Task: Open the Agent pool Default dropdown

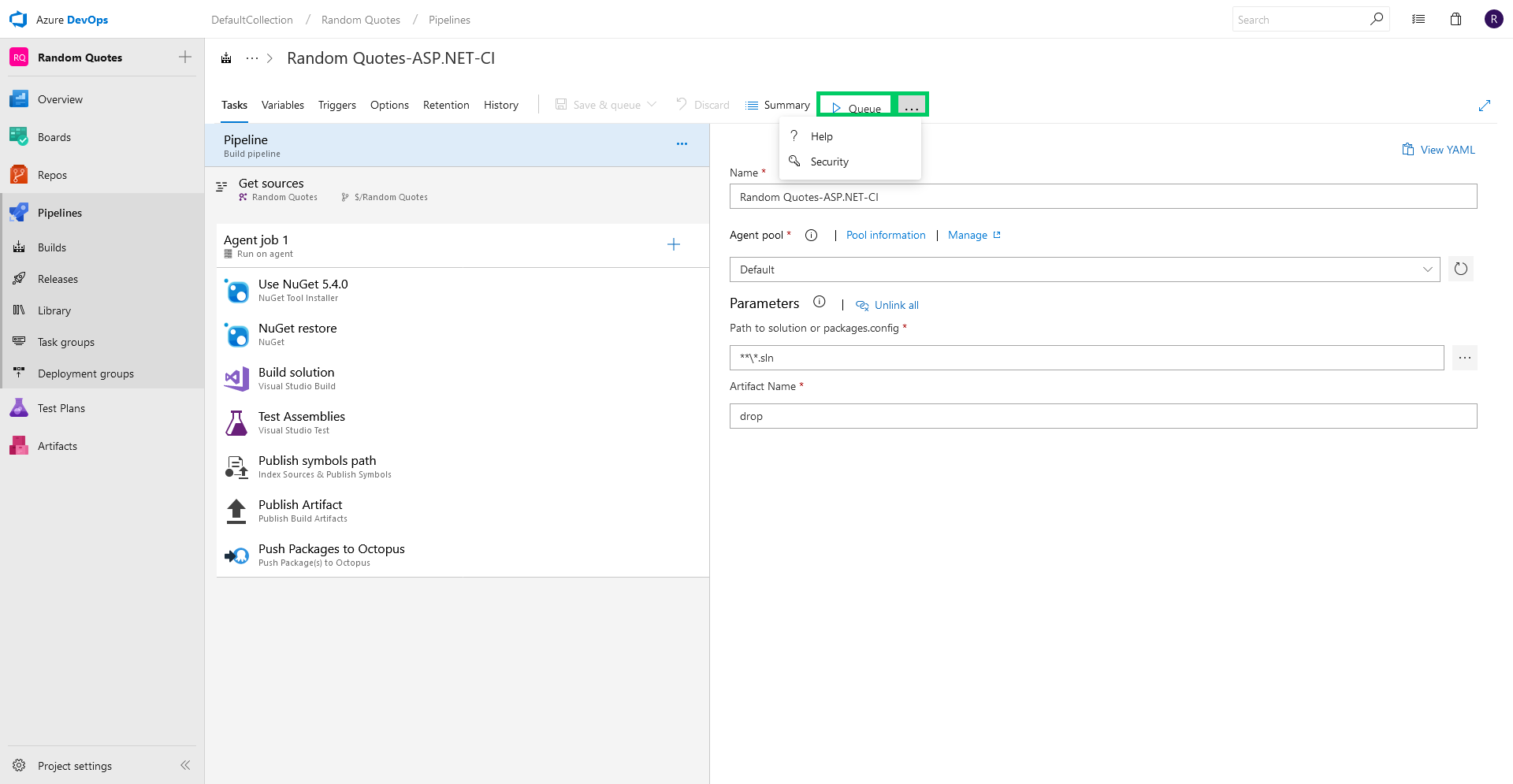Action: 1085,269
